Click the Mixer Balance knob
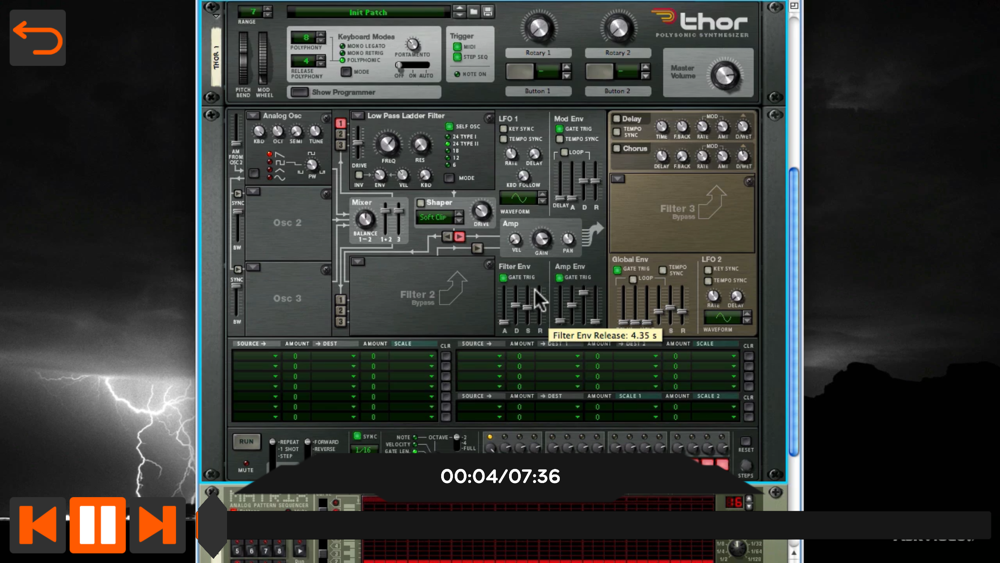1000x563 pixels. click(x=365, y=221)
